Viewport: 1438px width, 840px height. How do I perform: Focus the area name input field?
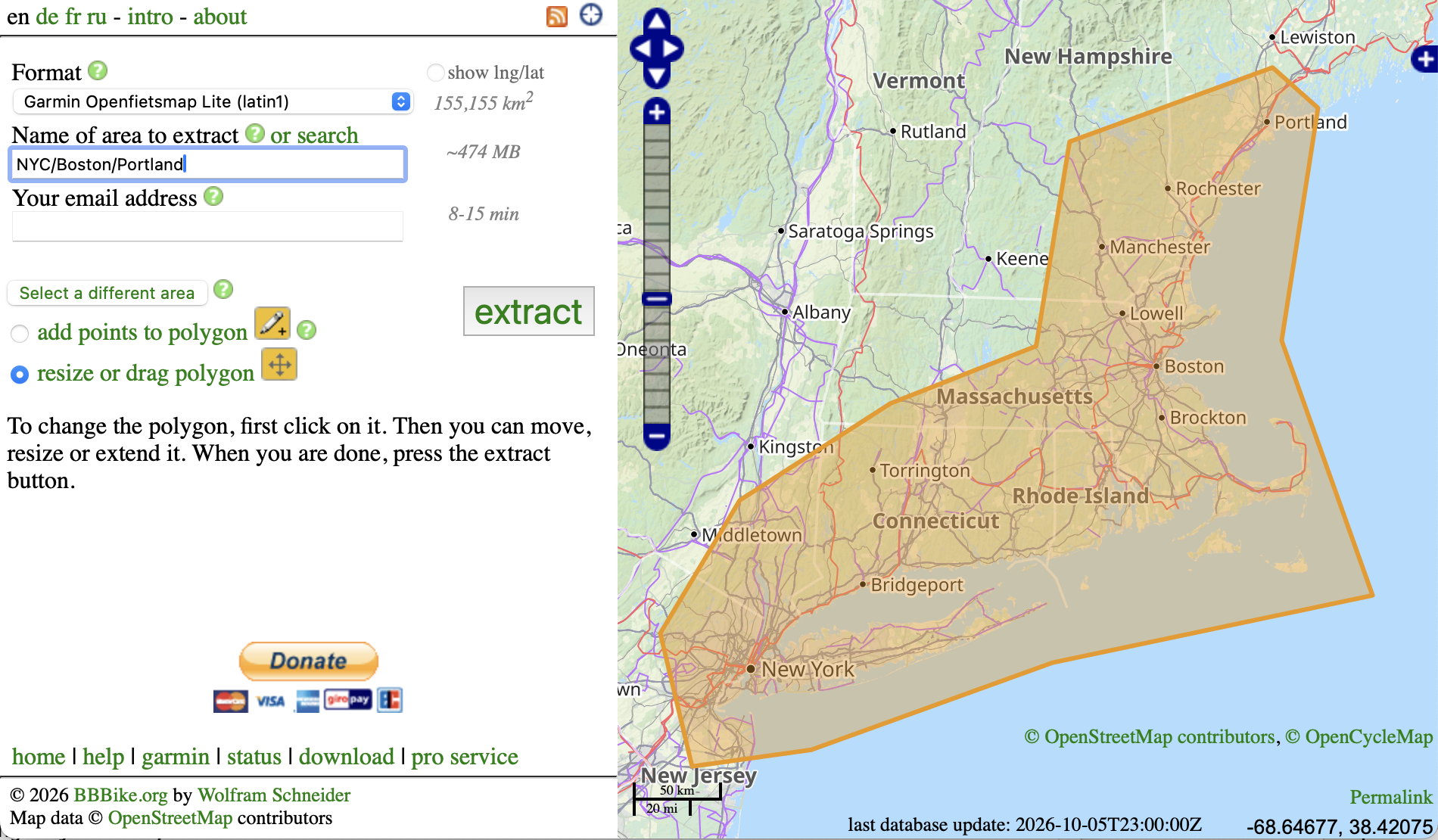(x=207, y=164)
